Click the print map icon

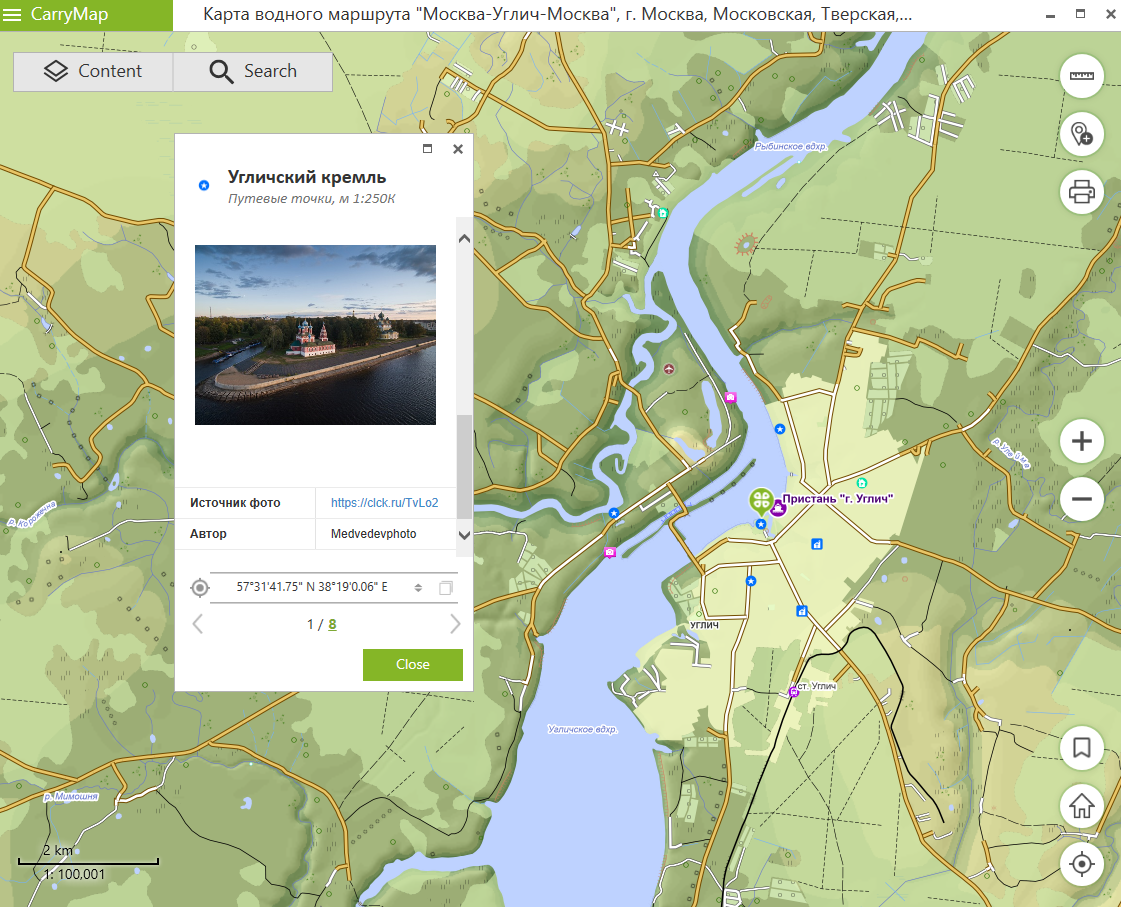(1081, 190)
